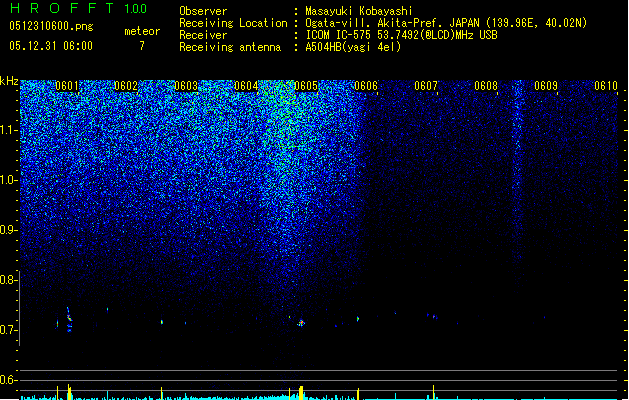The height and width of the screenshot is (400, 629).
Task: Click the 0605 time marker
Action: click(306, 86)
